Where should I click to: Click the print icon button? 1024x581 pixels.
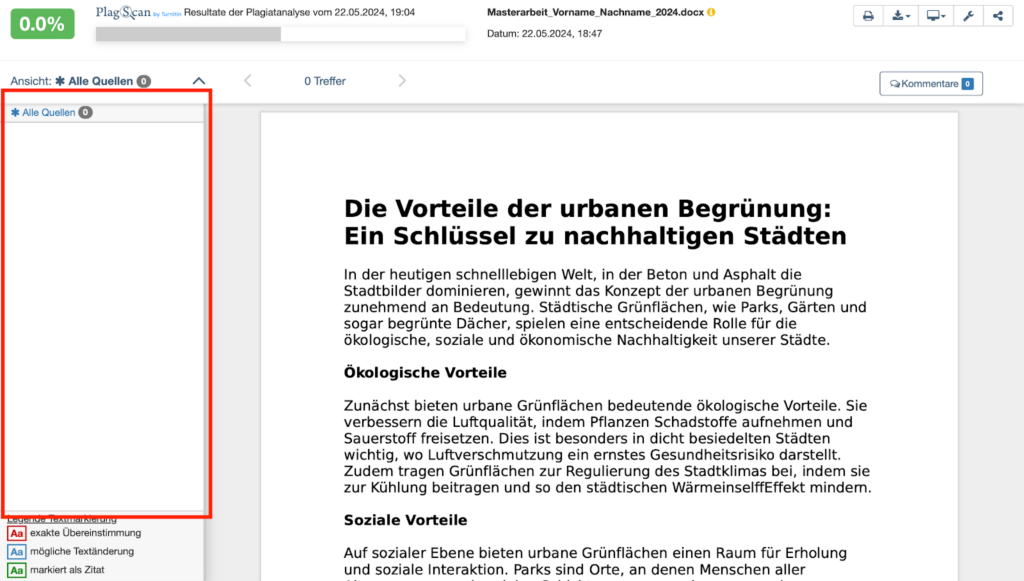point(868,16)
